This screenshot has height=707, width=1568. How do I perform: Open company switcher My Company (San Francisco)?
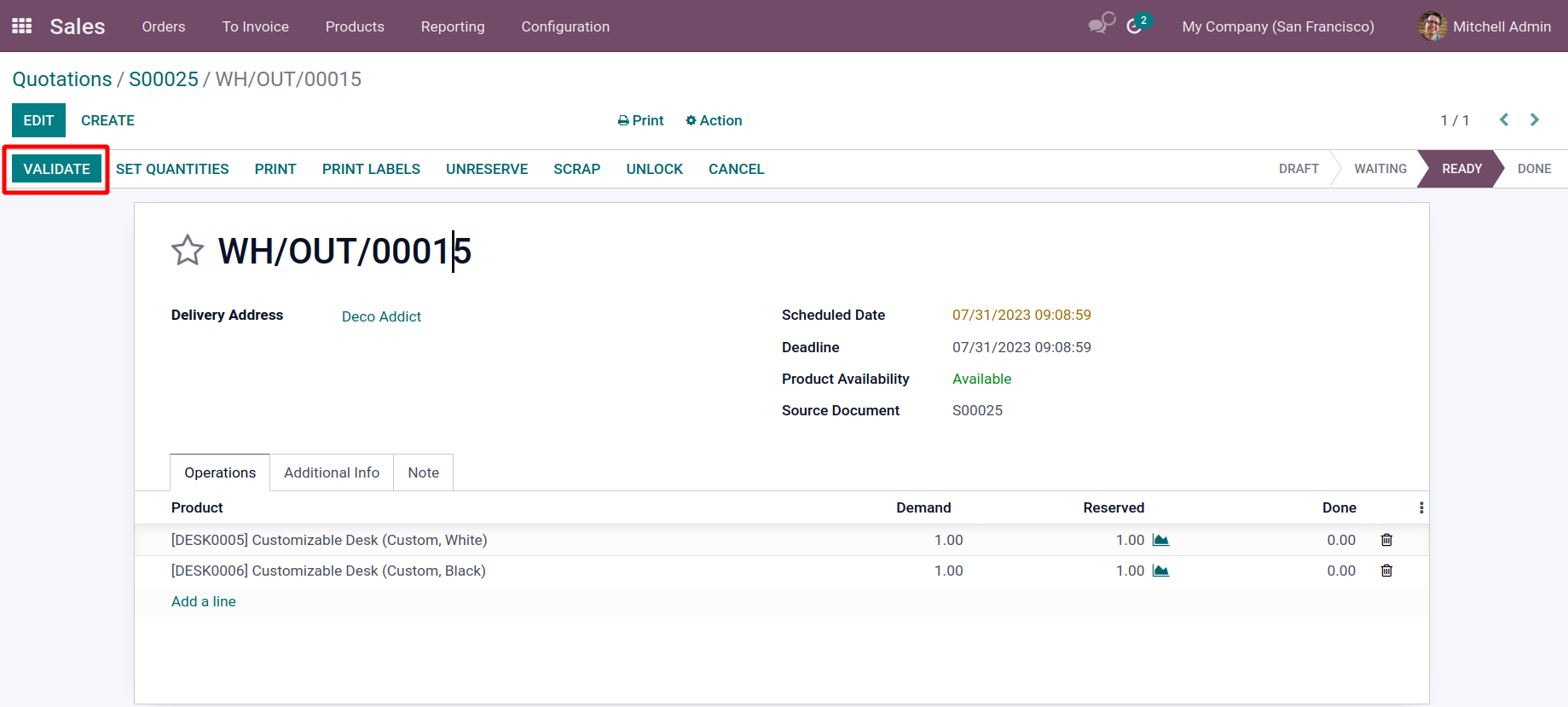pyautogui.click(x=1277, y=26)
